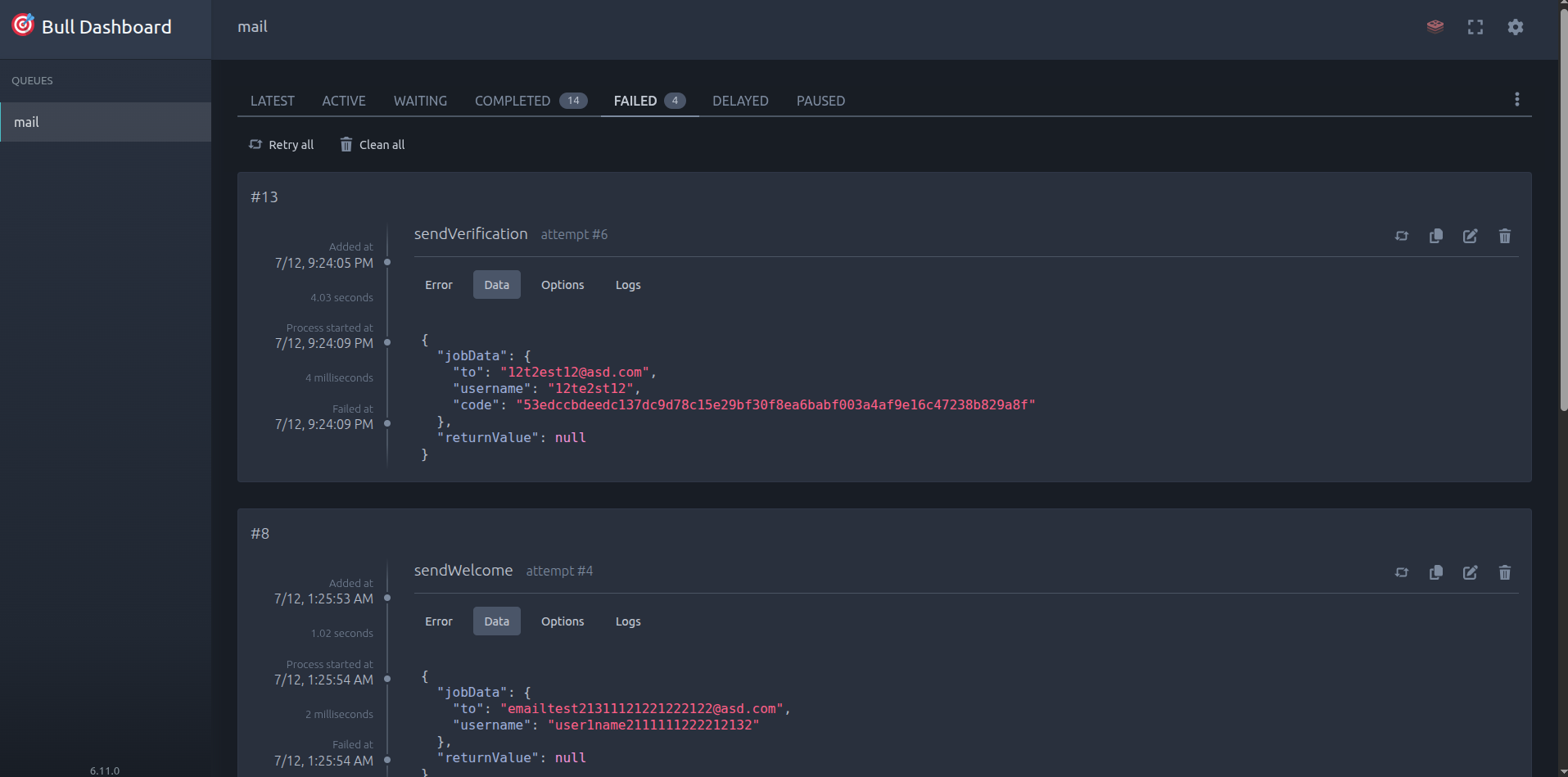Click username value user1name2111111222212132

[653, 725]
